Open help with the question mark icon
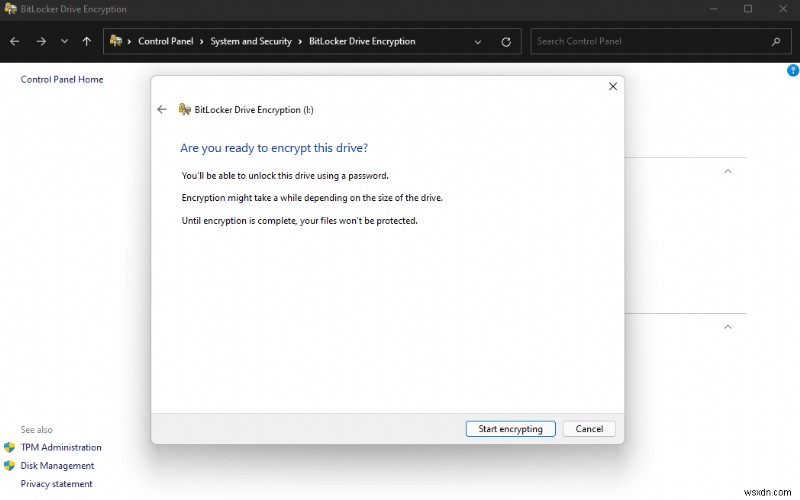Image resolution: width=800 pixels, height=500 pixels. pos(793,70)
